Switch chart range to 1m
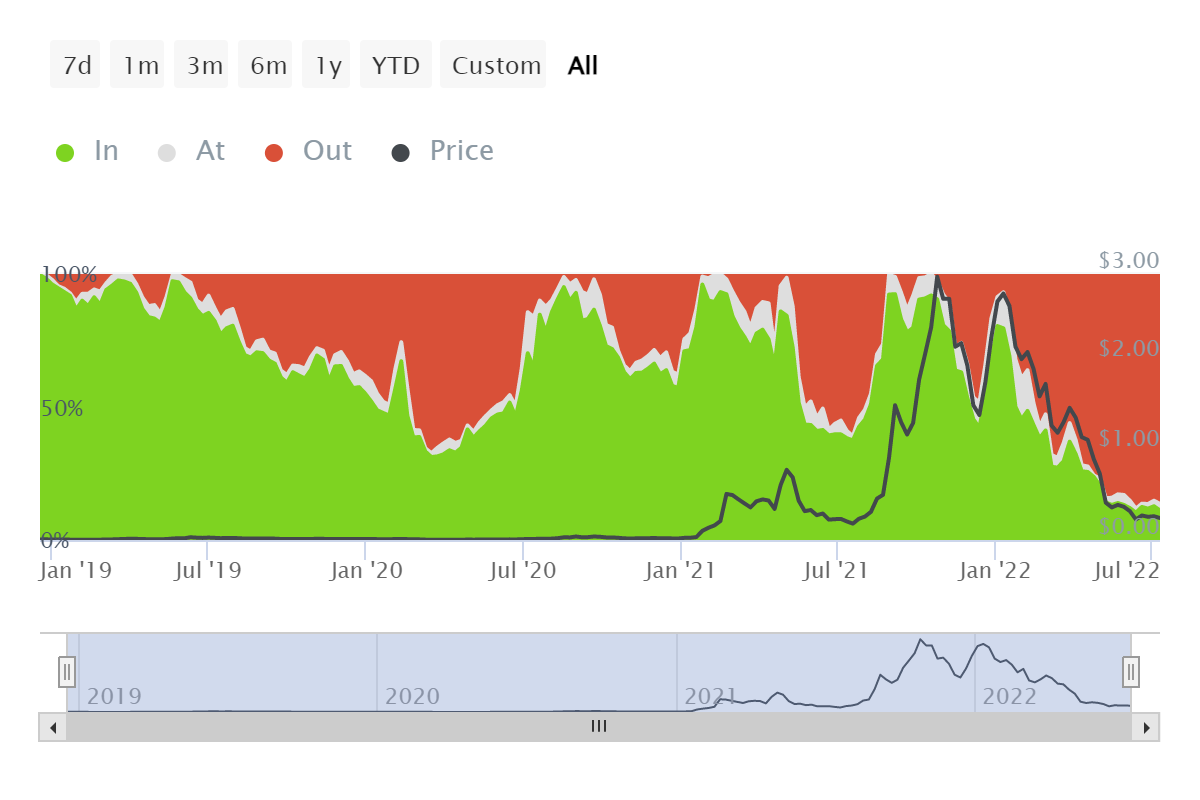The height and width of the screenshot is (800, 1200). point(139,66)
